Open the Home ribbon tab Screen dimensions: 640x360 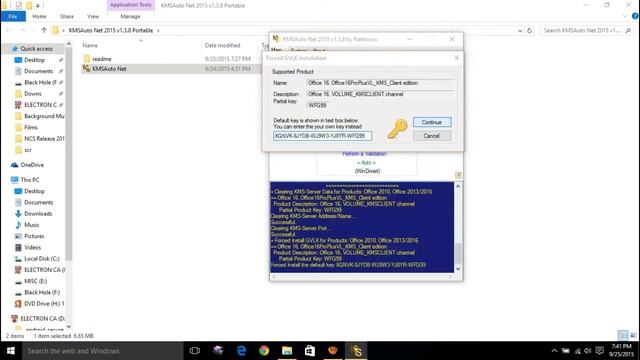point(39,16)
